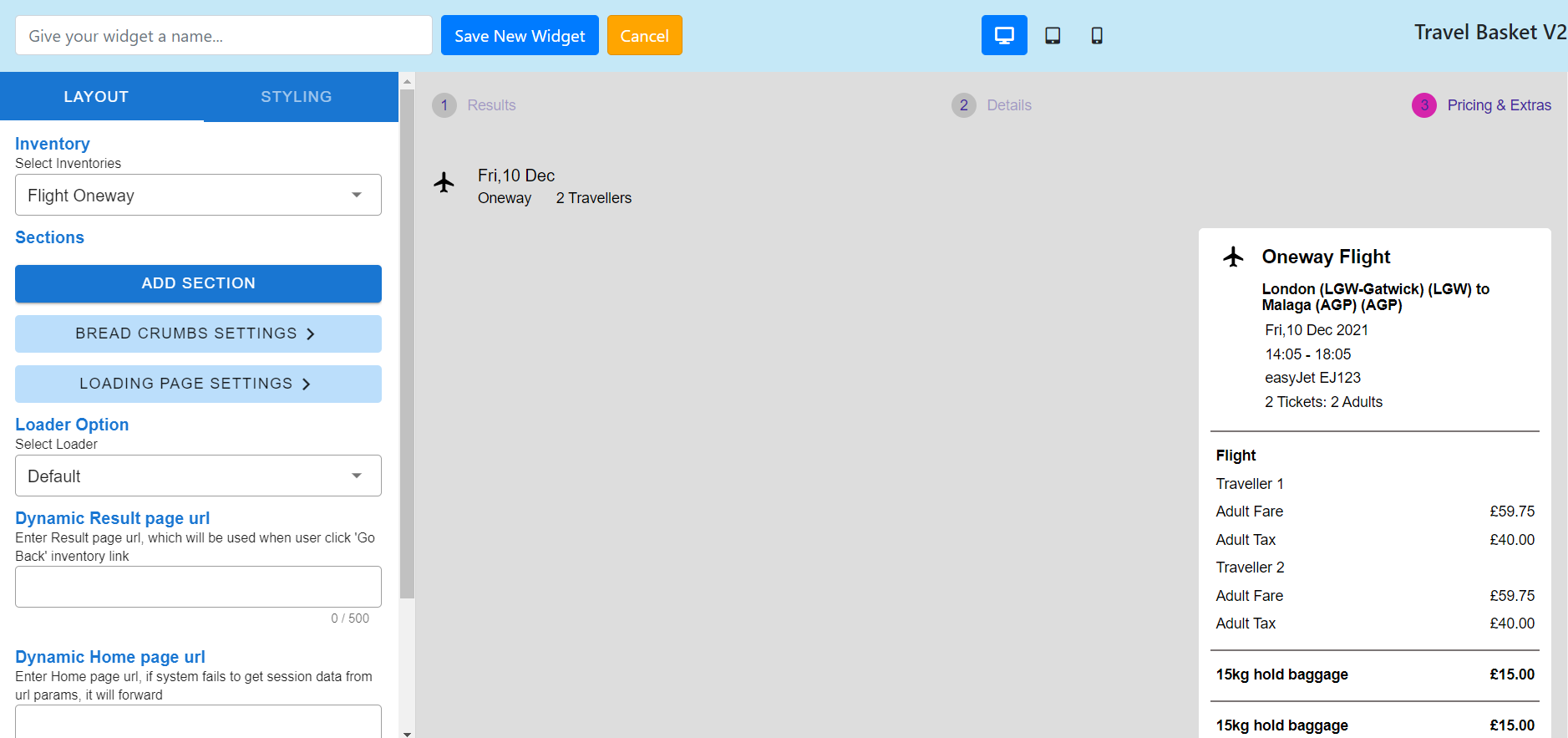This screenshot has height=738, width=1568.
Task: Switch to mobile phone preview icon
Action: pos(1097,35)
